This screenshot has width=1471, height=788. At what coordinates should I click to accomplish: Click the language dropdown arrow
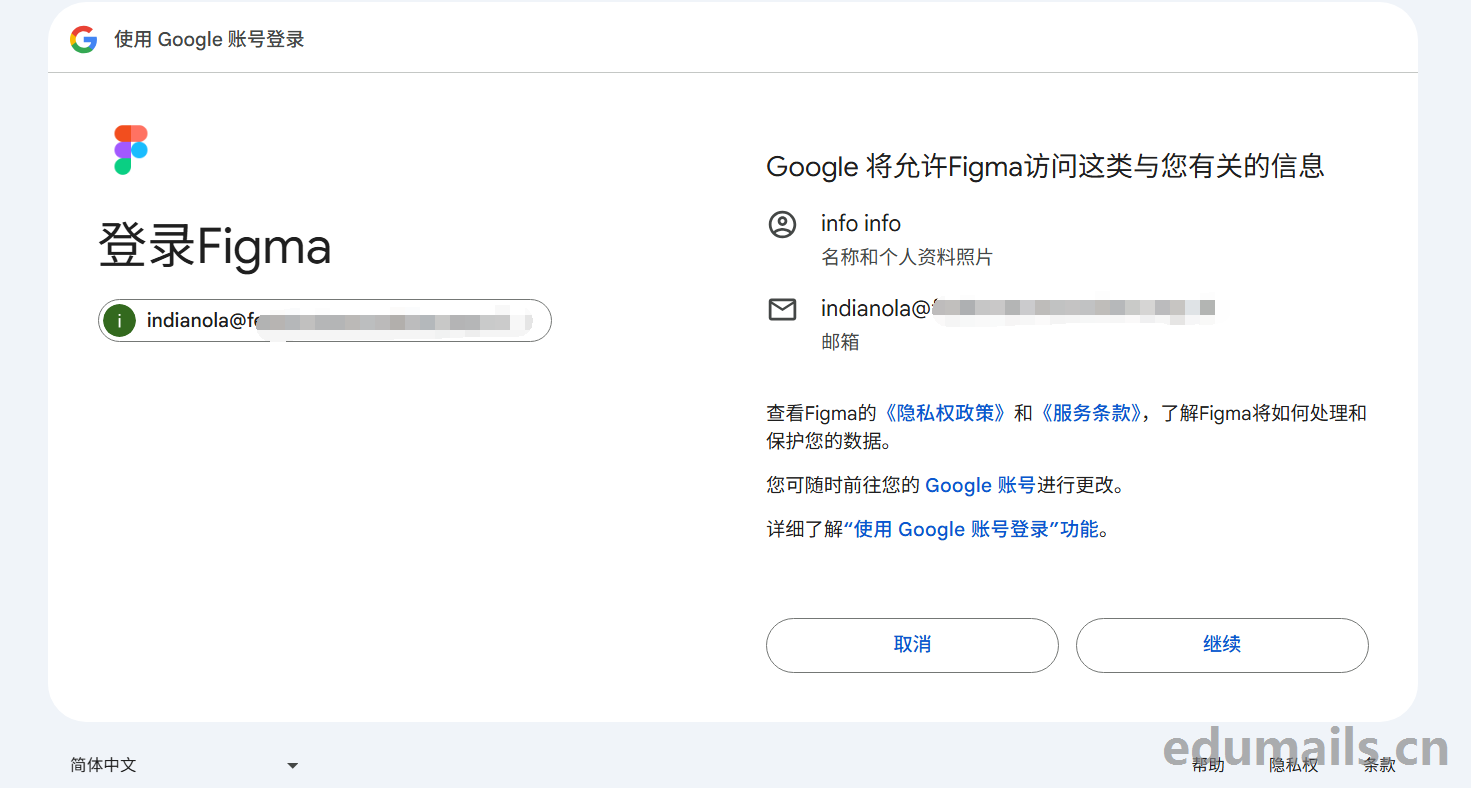tap(293, 766)
